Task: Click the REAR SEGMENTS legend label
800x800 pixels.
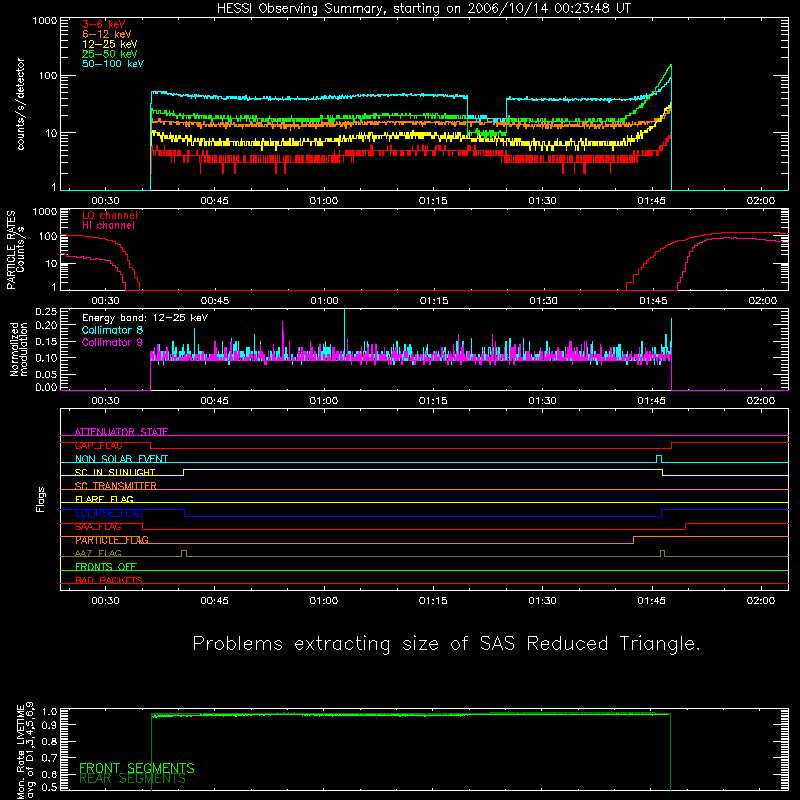Action: click(x=132, y=779)
